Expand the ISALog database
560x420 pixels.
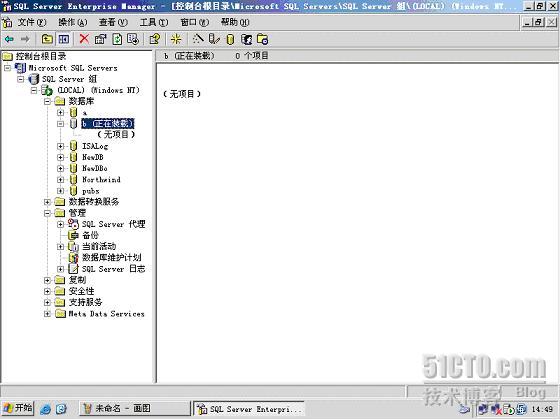(x=61, y=146)
